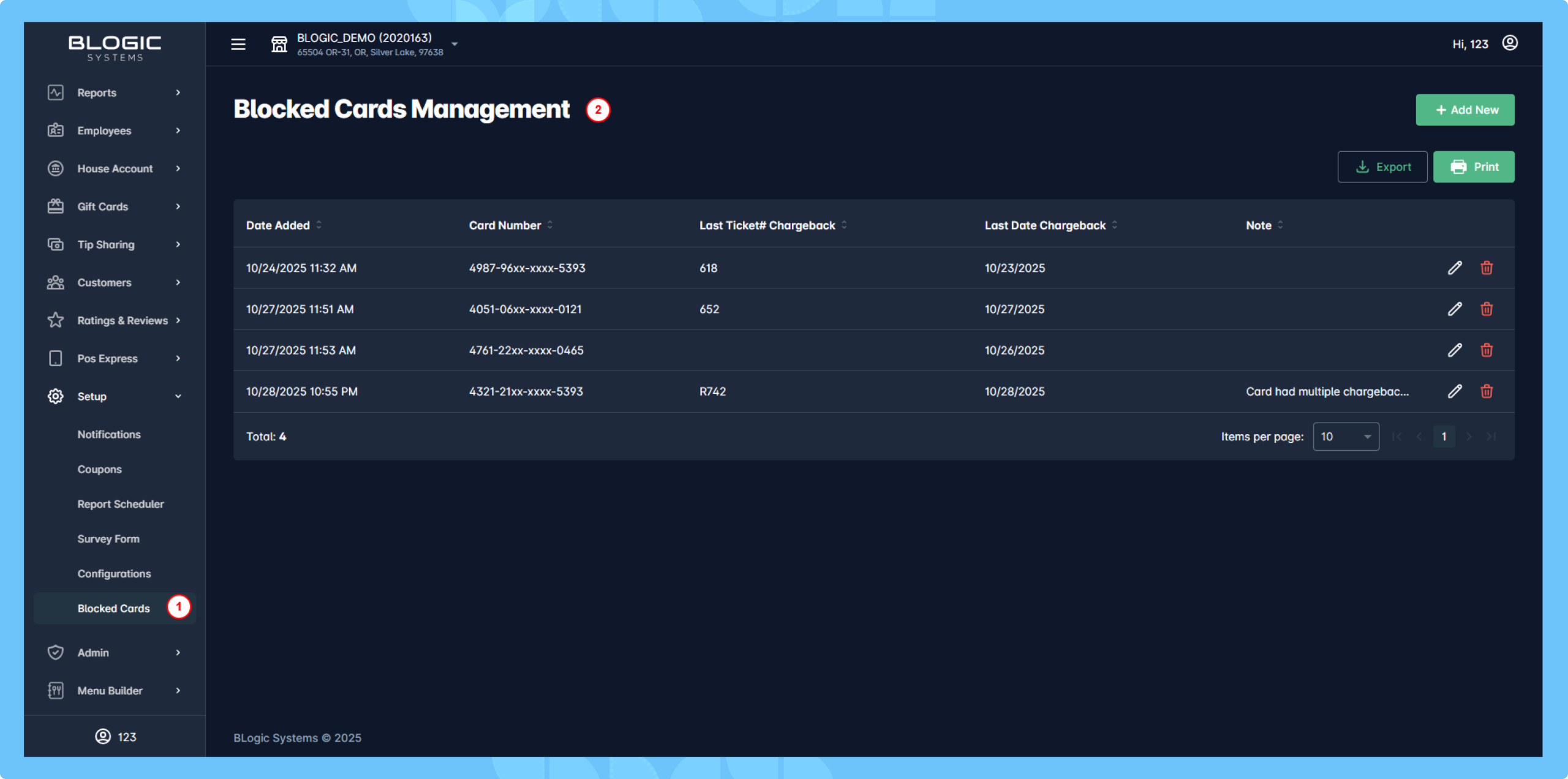Delete the blocked card 4761-22xx-xxxx-0465

(x=1487, y=350)
